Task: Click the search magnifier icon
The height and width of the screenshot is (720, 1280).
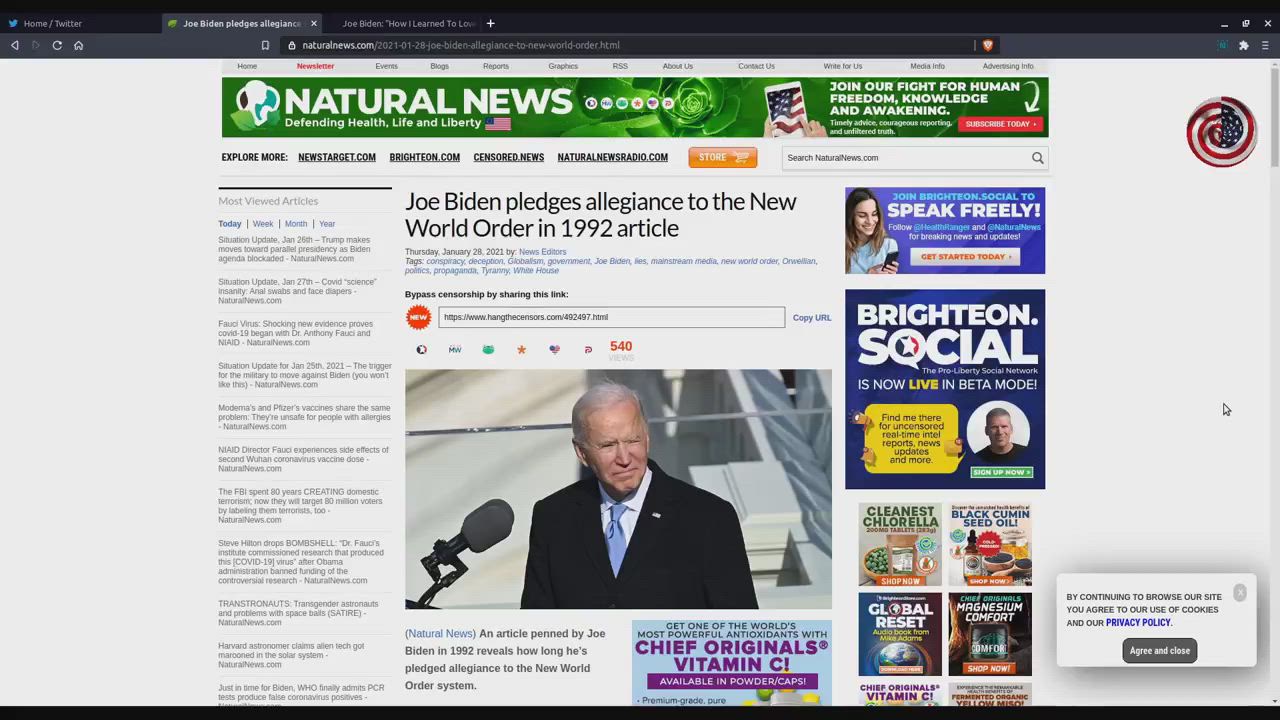Action: coord(1037,158)
